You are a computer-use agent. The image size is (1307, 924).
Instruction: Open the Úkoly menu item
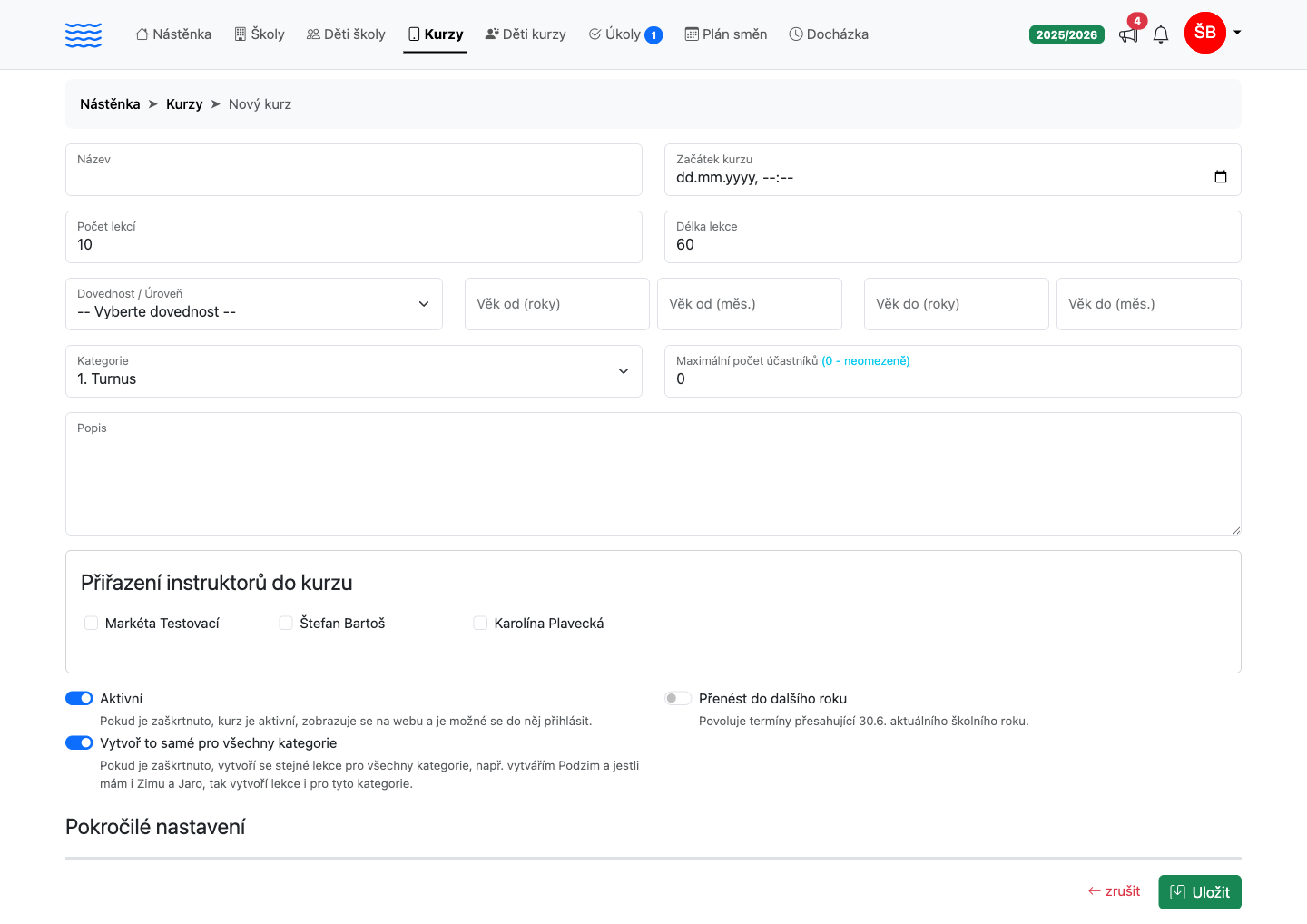click(625, 34)
